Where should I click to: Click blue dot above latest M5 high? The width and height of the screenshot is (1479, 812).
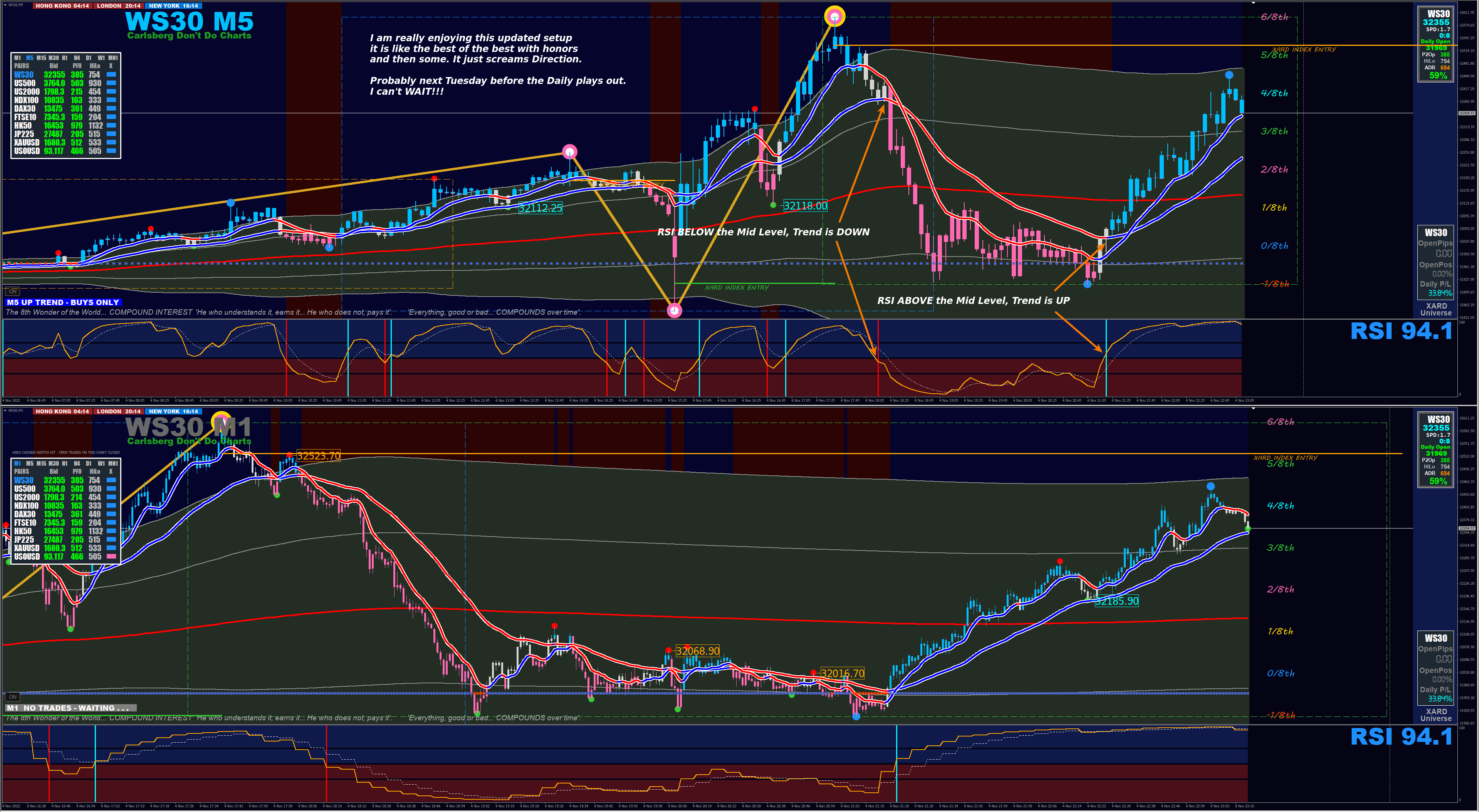click(1229, 75)
